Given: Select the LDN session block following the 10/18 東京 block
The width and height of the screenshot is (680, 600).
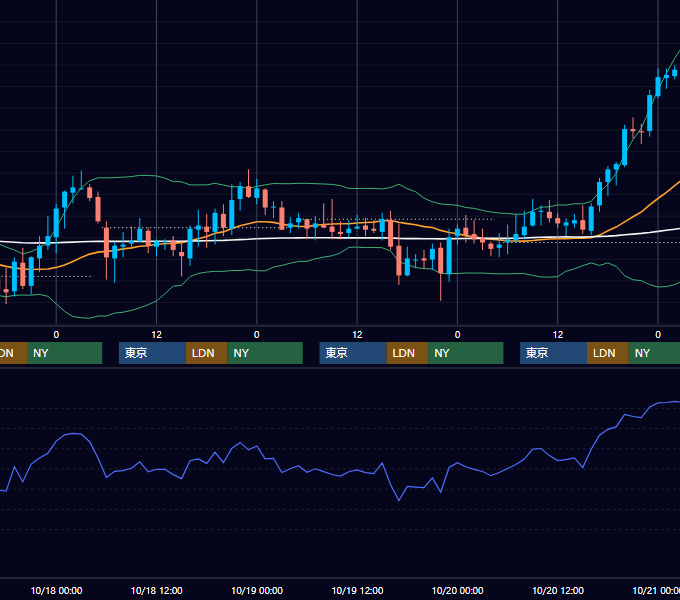Looking at the screenshot, I should [x=206, y=353].
